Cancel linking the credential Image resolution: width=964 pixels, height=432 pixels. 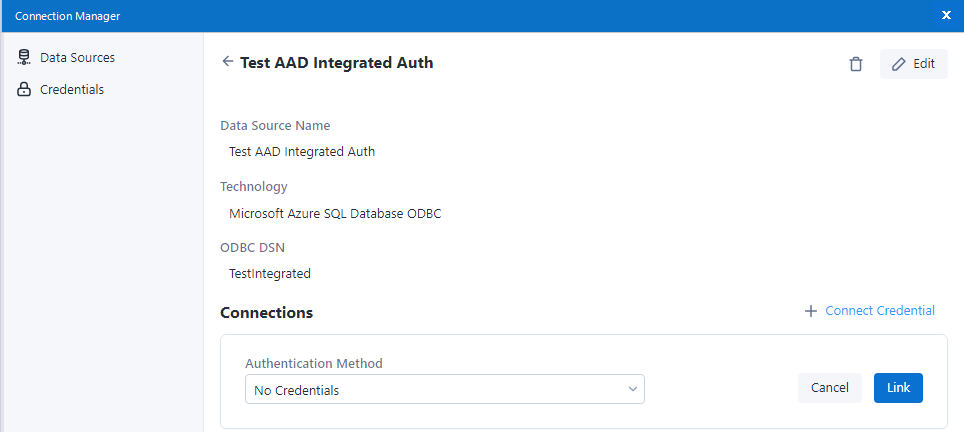tap(829, 388)
